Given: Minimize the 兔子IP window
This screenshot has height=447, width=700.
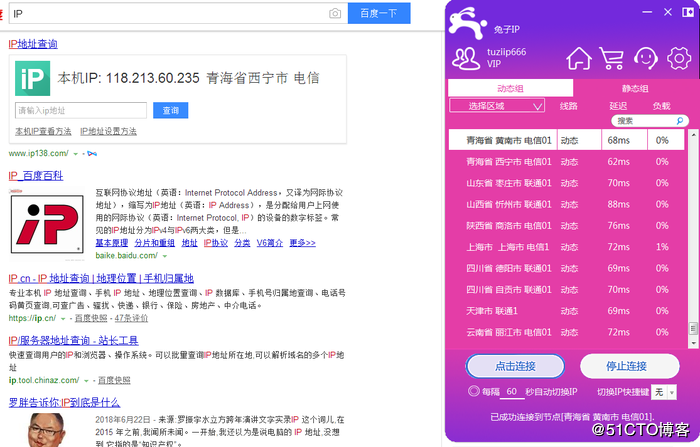Looking at the screenshot, I should pos(647,12).
